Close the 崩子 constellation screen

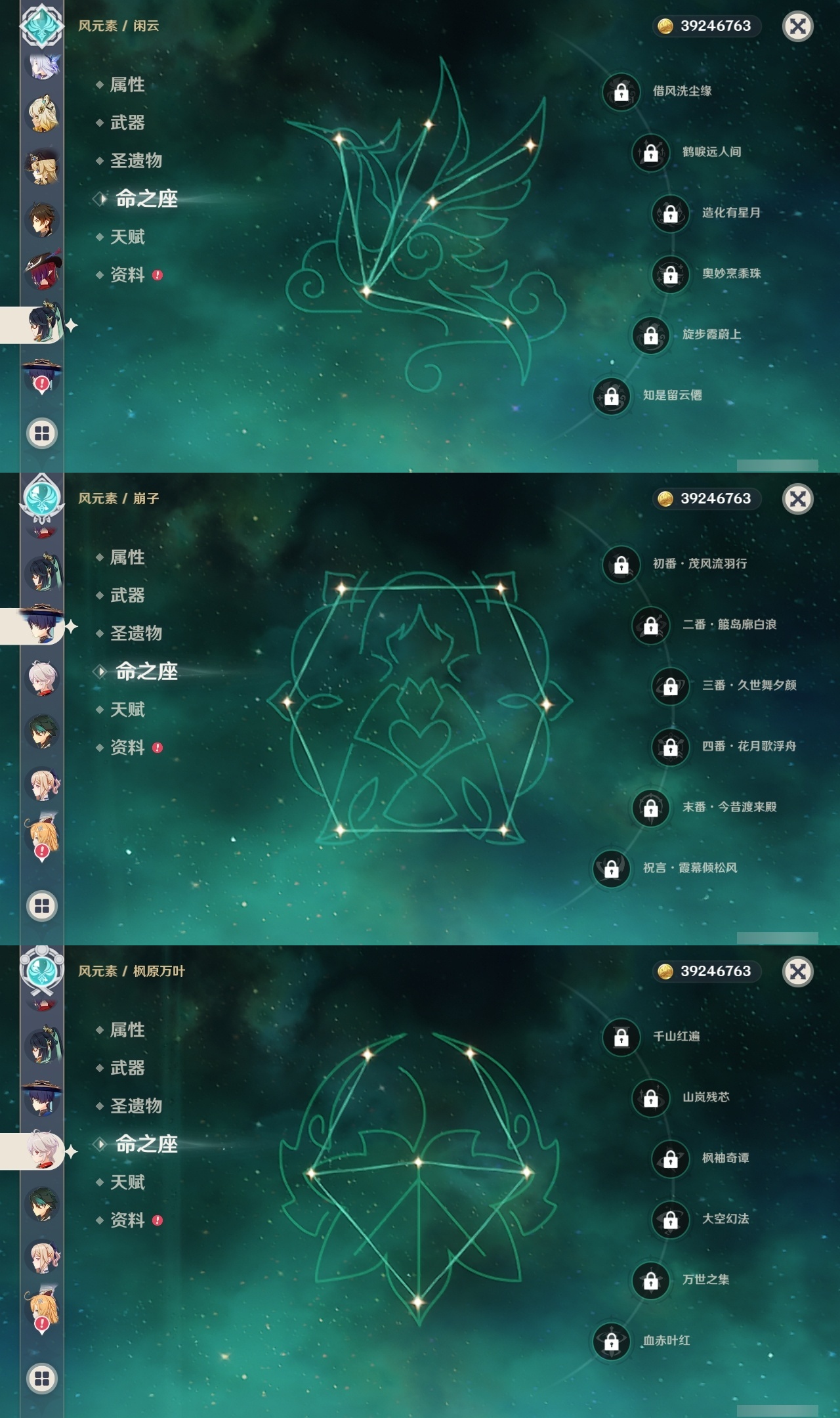coord(798,499)
